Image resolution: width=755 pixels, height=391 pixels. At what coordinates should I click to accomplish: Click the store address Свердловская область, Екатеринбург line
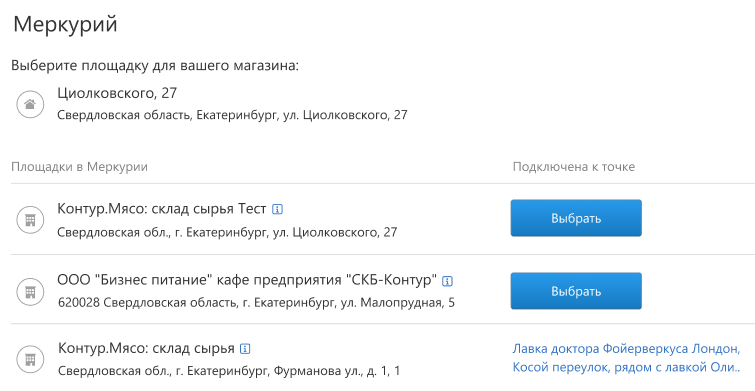tap(232, 115)
